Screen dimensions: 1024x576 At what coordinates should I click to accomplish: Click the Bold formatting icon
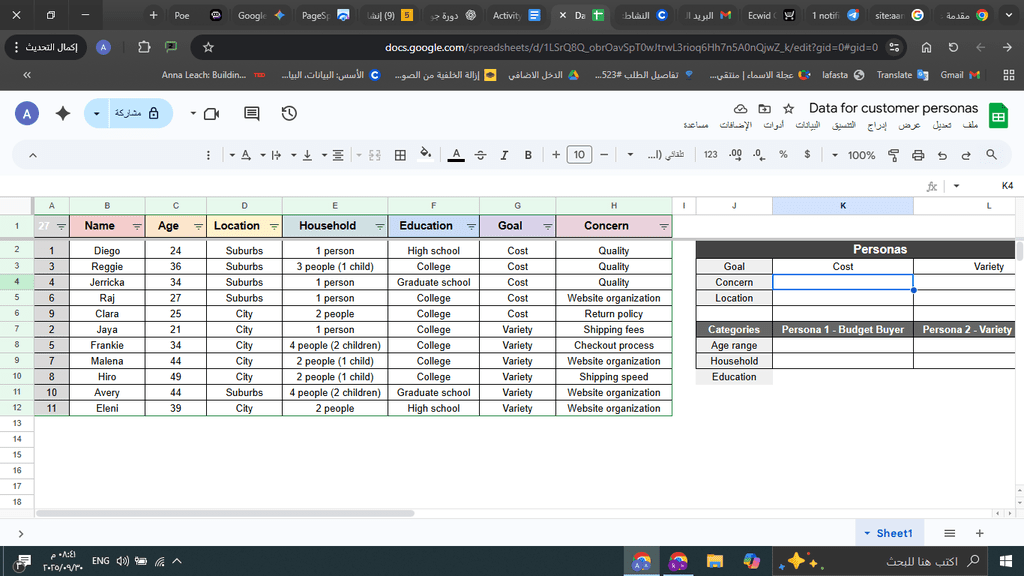tap(529, 155)
